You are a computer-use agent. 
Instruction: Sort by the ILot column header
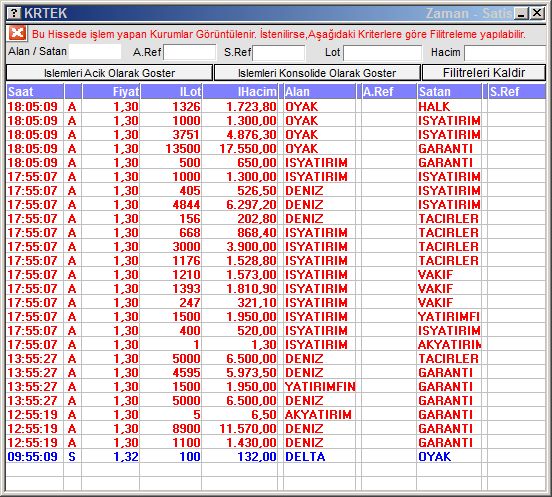pyautogui.click(x=171, y=92)
